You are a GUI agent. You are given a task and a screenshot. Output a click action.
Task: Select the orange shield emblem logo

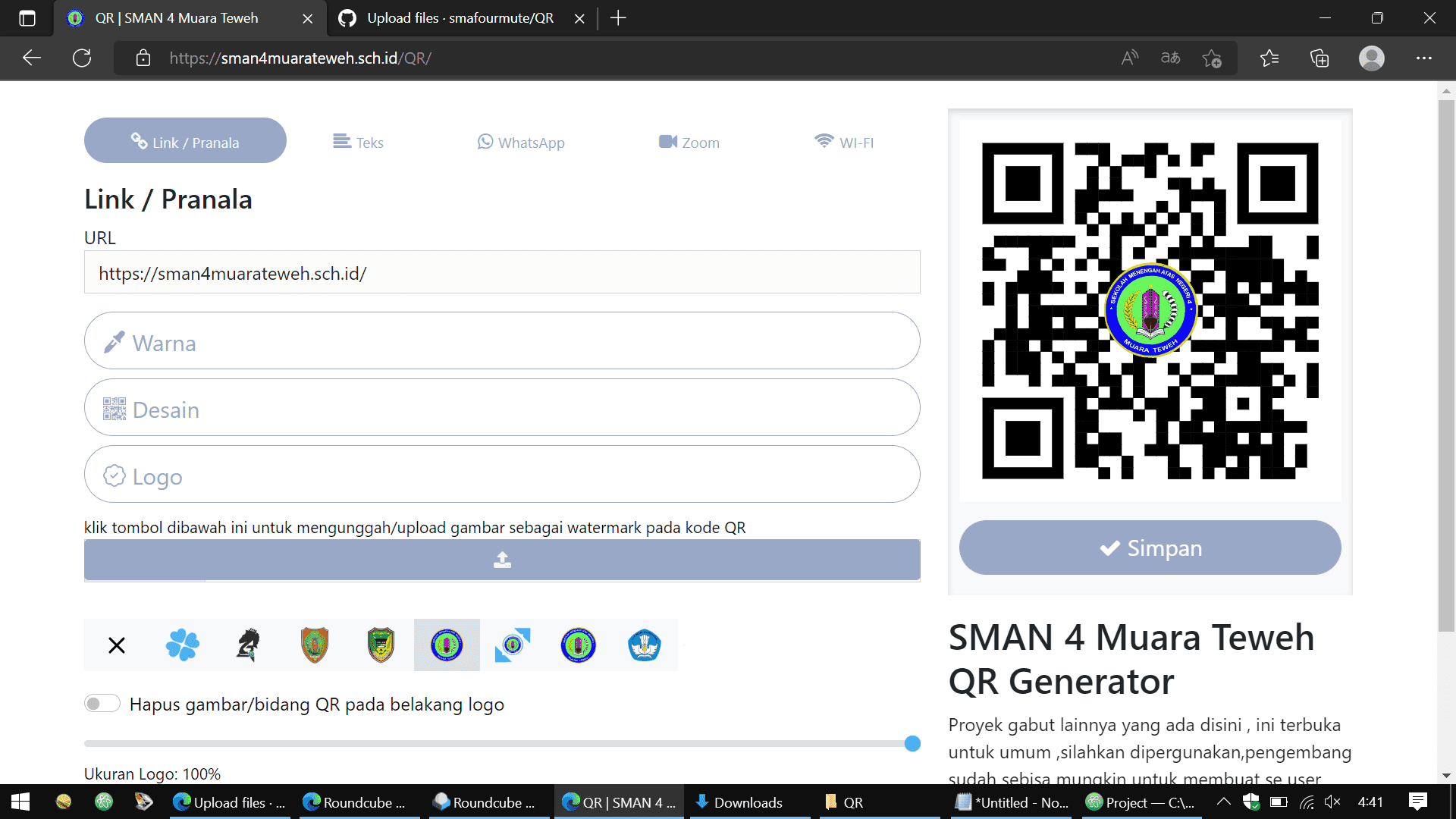[315, 645]
